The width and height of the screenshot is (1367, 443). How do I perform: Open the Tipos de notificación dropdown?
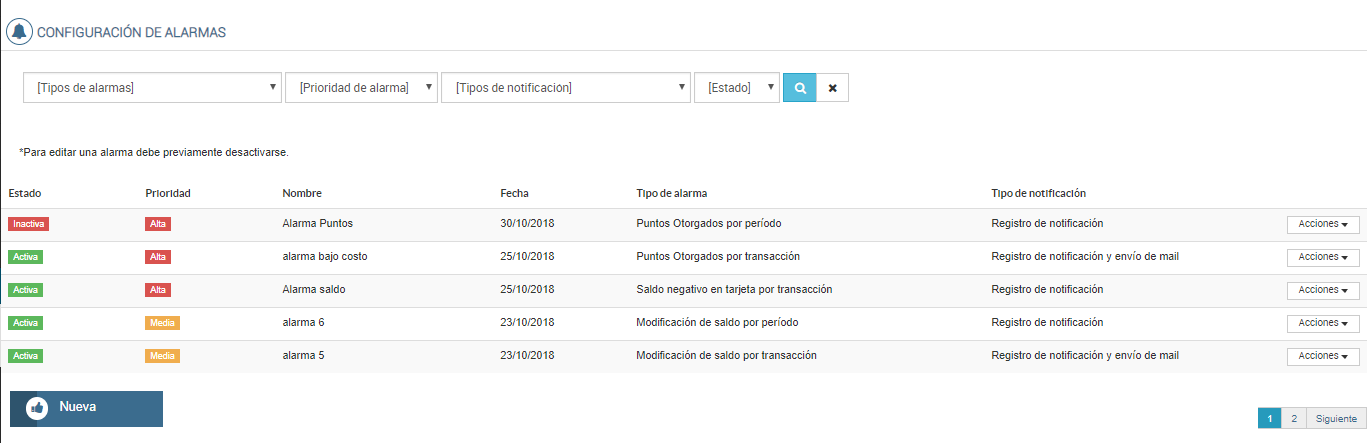click(565, 87)
